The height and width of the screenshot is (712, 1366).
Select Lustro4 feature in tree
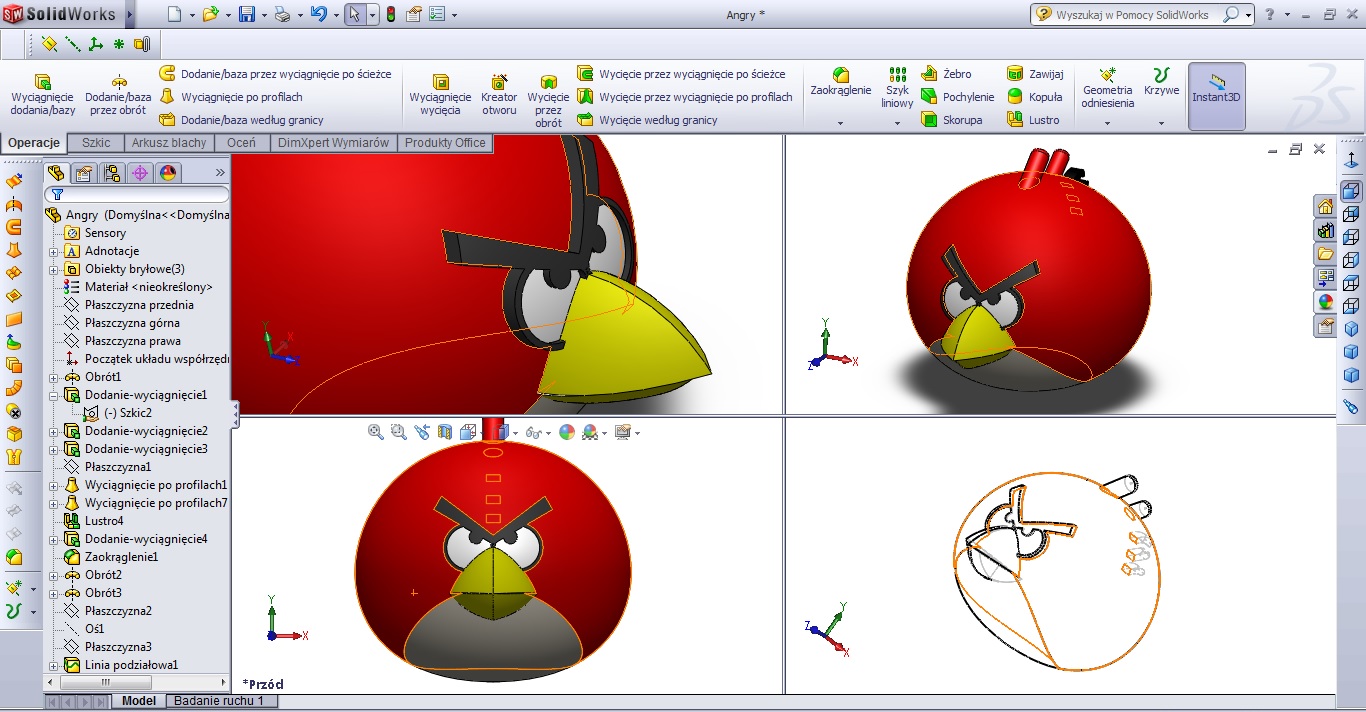94,521
